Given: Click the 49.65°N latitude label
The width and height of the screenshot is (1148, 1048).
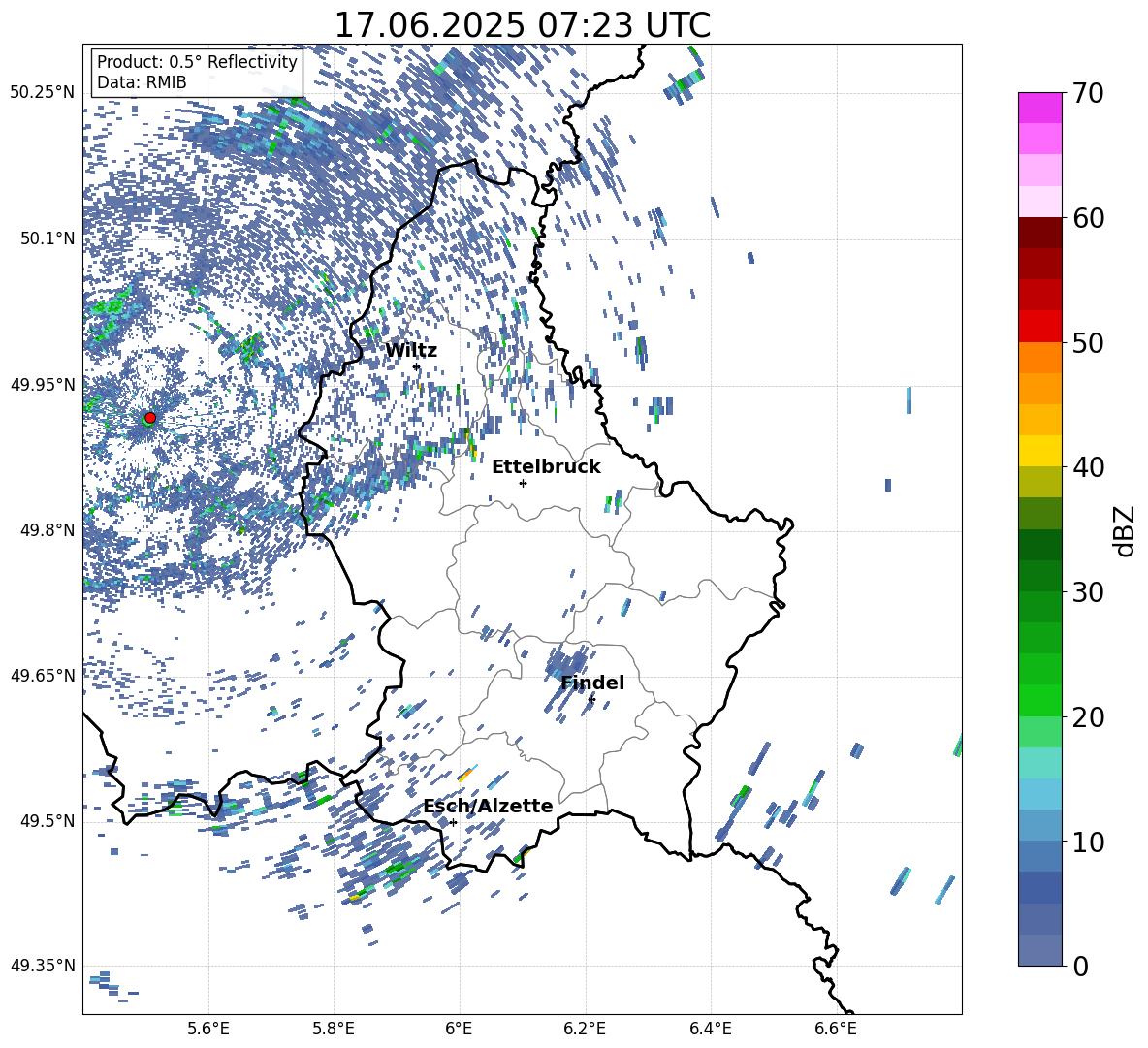Looking at the screenshot, I should (x=43, y=675).
